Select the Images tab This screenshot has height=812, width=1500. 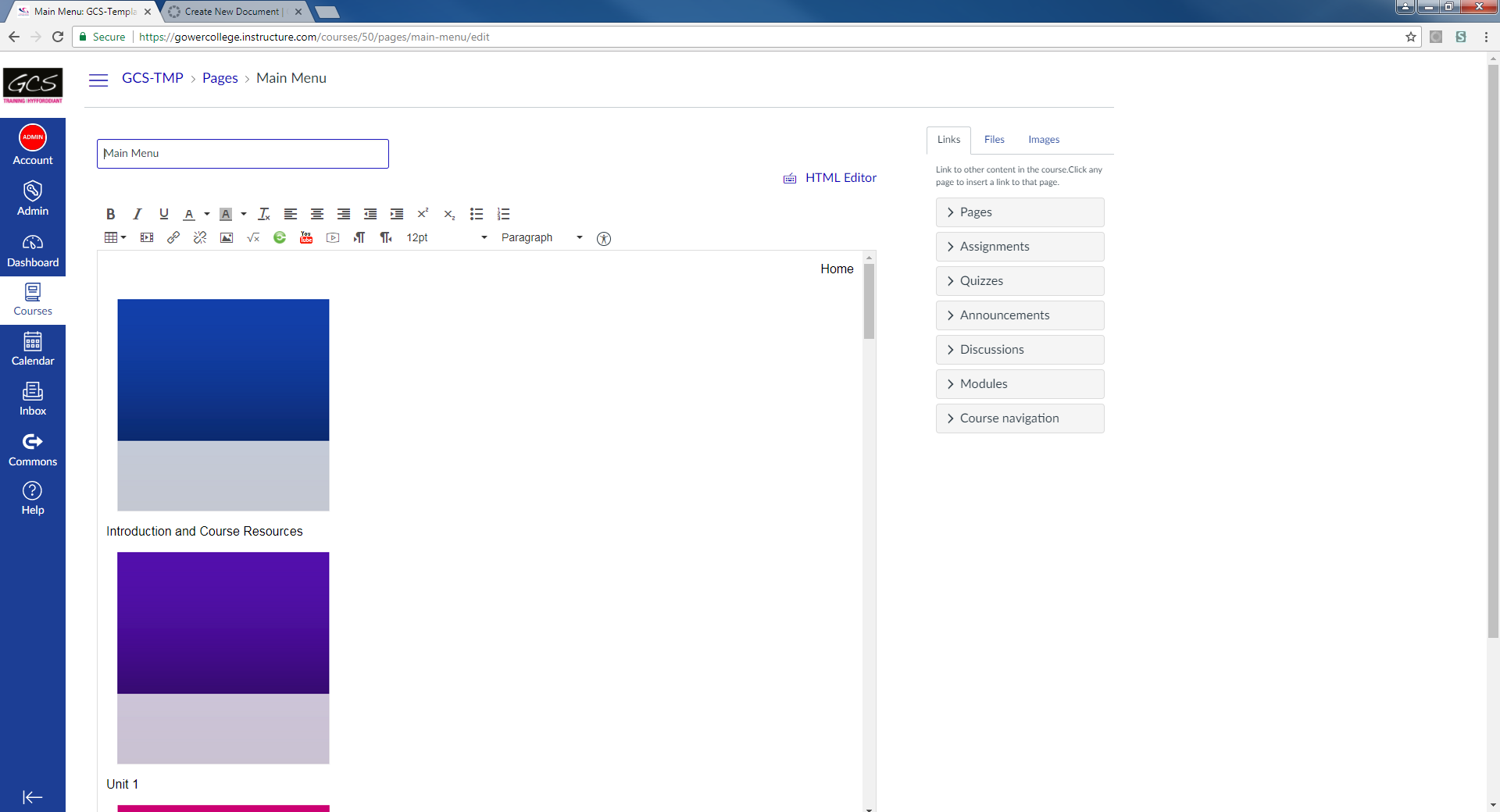1044,140
